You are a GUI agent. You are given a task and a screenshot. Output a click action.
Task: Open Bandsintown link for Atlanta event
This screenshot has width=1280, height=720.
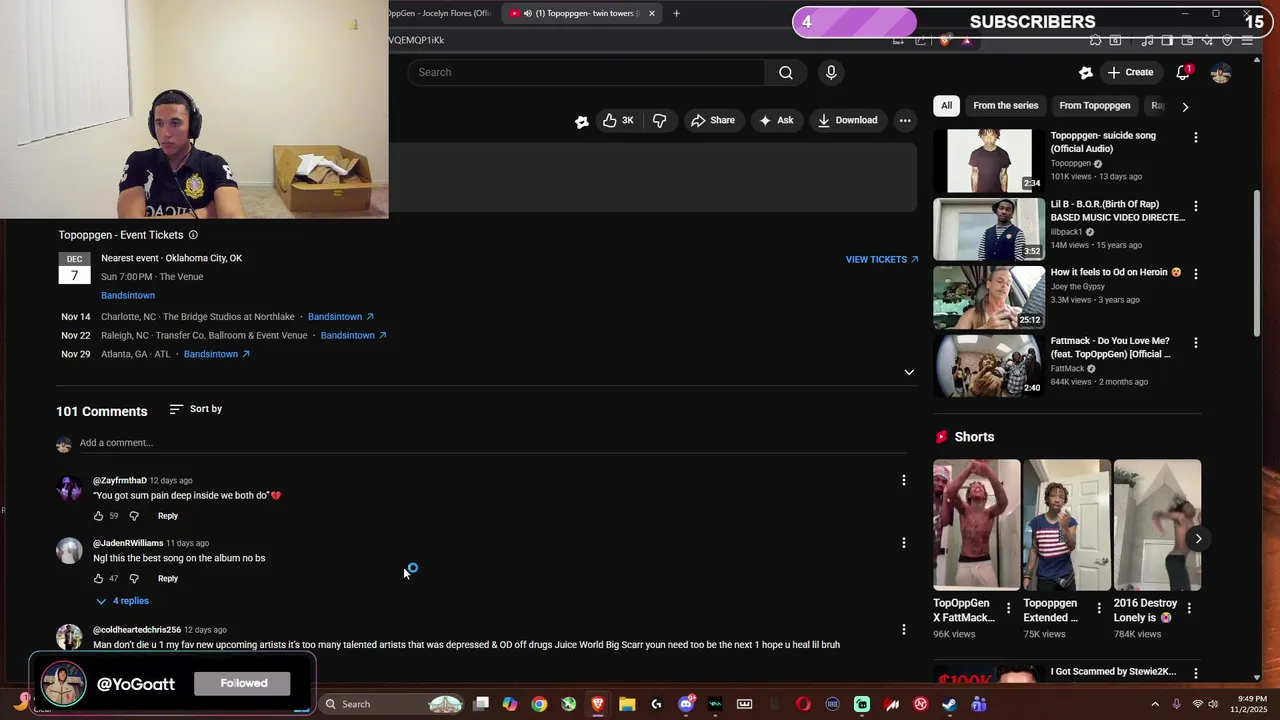[x=216, y=354]
